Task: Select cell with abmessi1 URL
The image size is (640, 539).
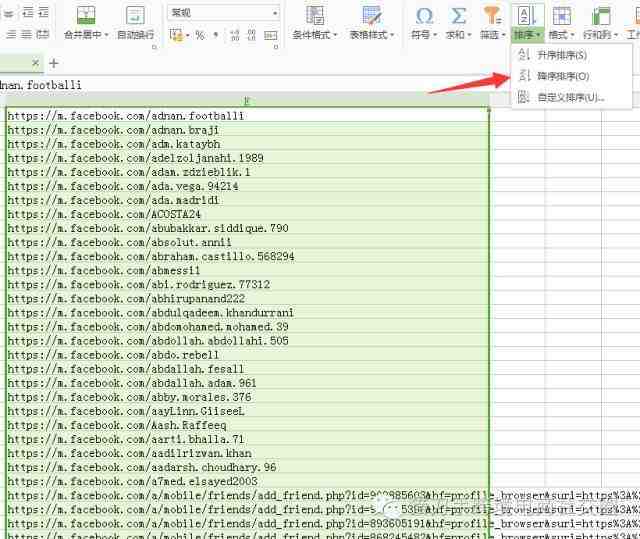Action: [247, 271]
